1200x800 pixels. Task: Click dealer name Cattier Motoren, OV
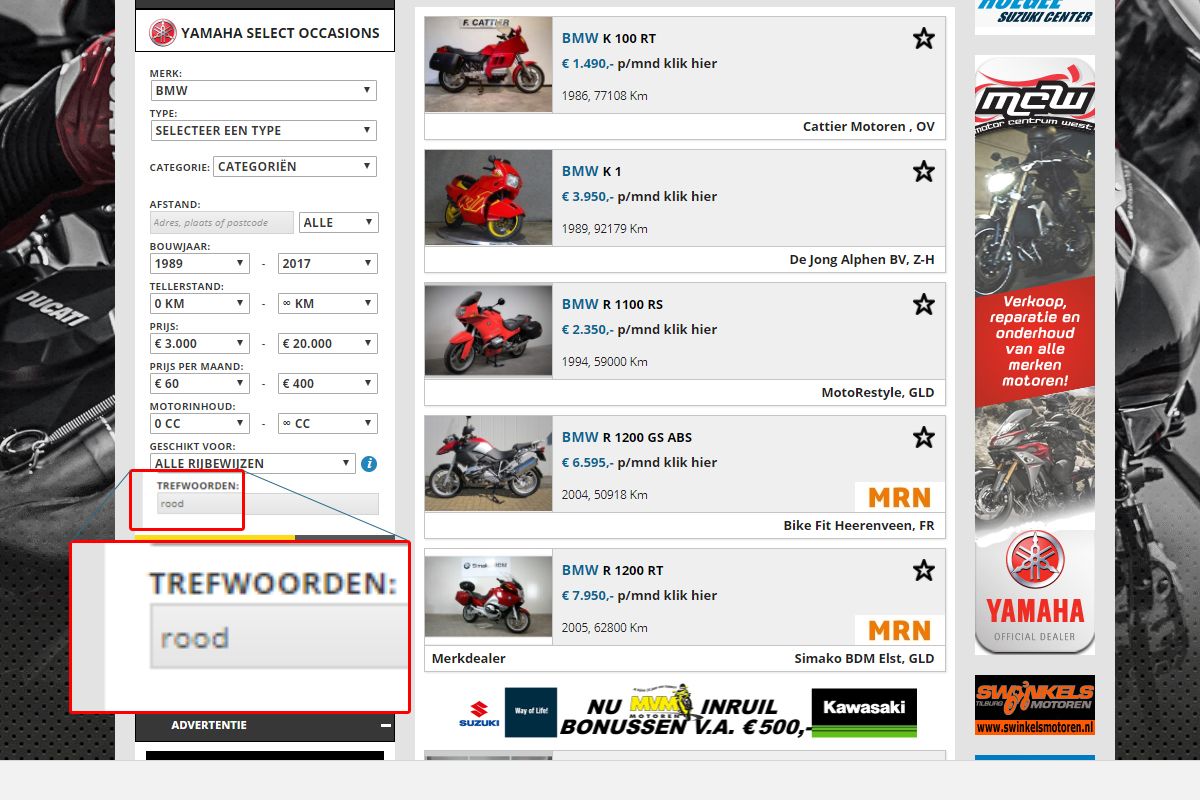click(869, 127)
